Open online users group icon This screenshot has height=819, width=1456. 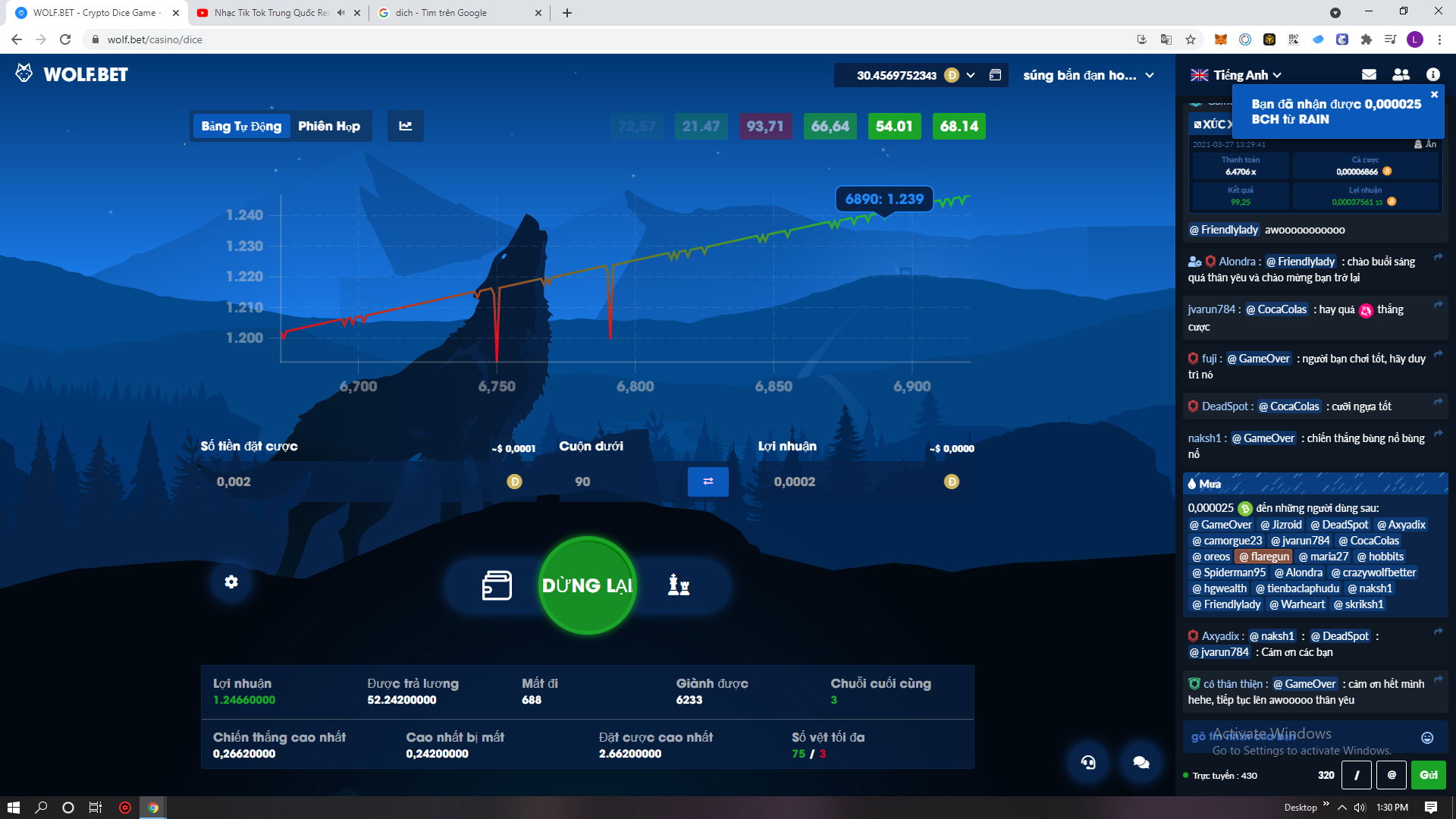click(x=1401, y=74)
